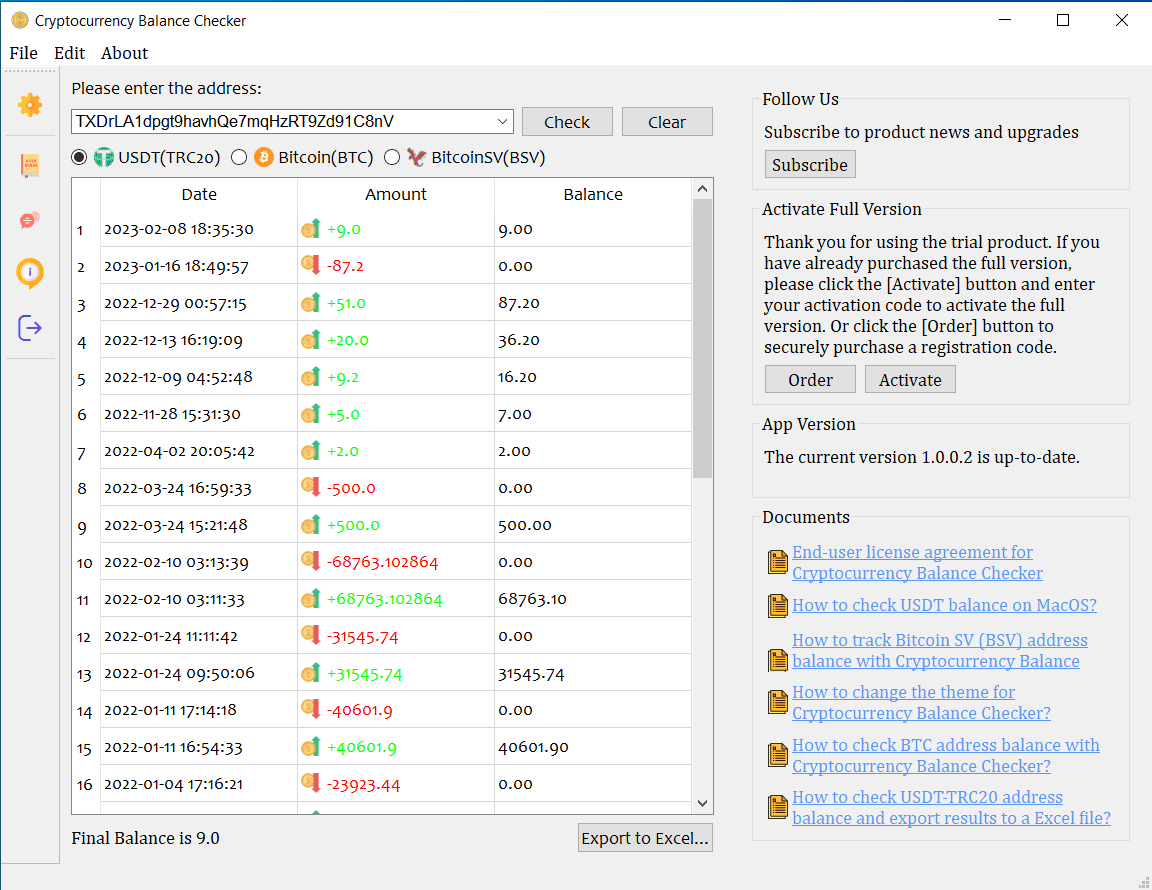This screenshot has width=1152, height=890.
Task: Open settings via the gear sidebar icon
Action: coord(30,104)
